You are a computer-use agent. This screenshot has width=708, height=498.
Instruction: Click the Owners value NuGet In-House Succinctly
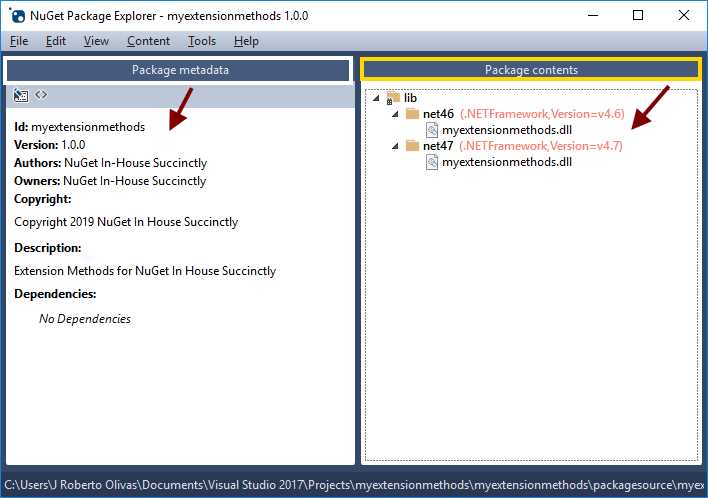[x=135, y=181]
